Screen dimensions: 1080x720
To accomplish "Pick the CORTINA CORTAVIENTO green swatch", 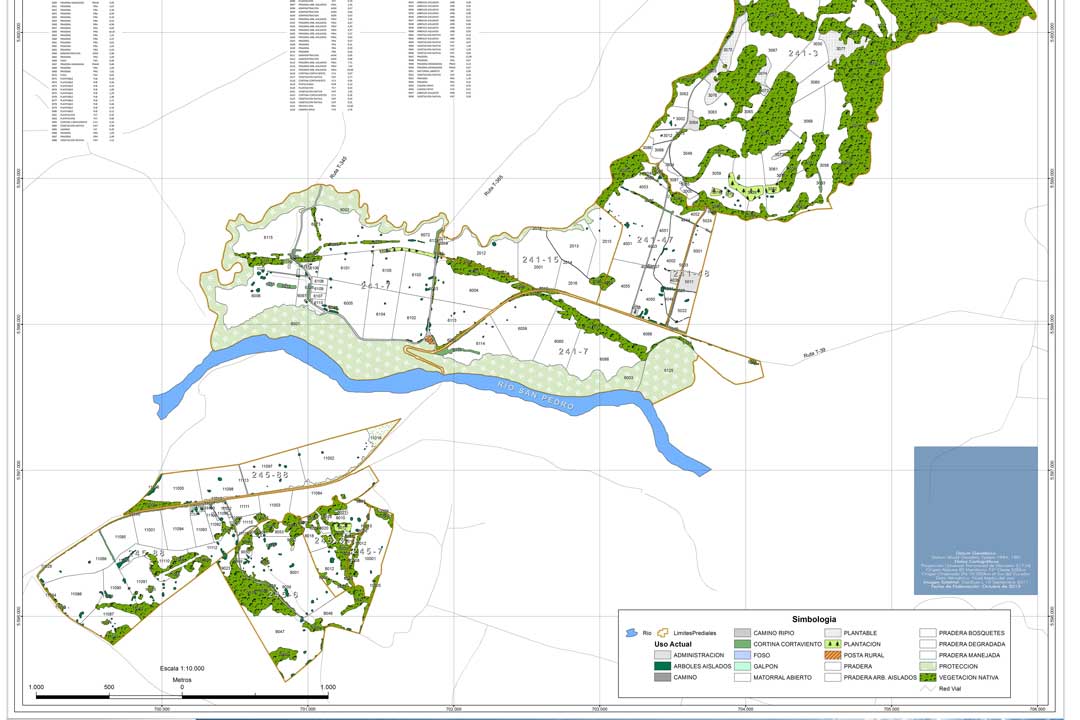I will [x=742, y=644].
